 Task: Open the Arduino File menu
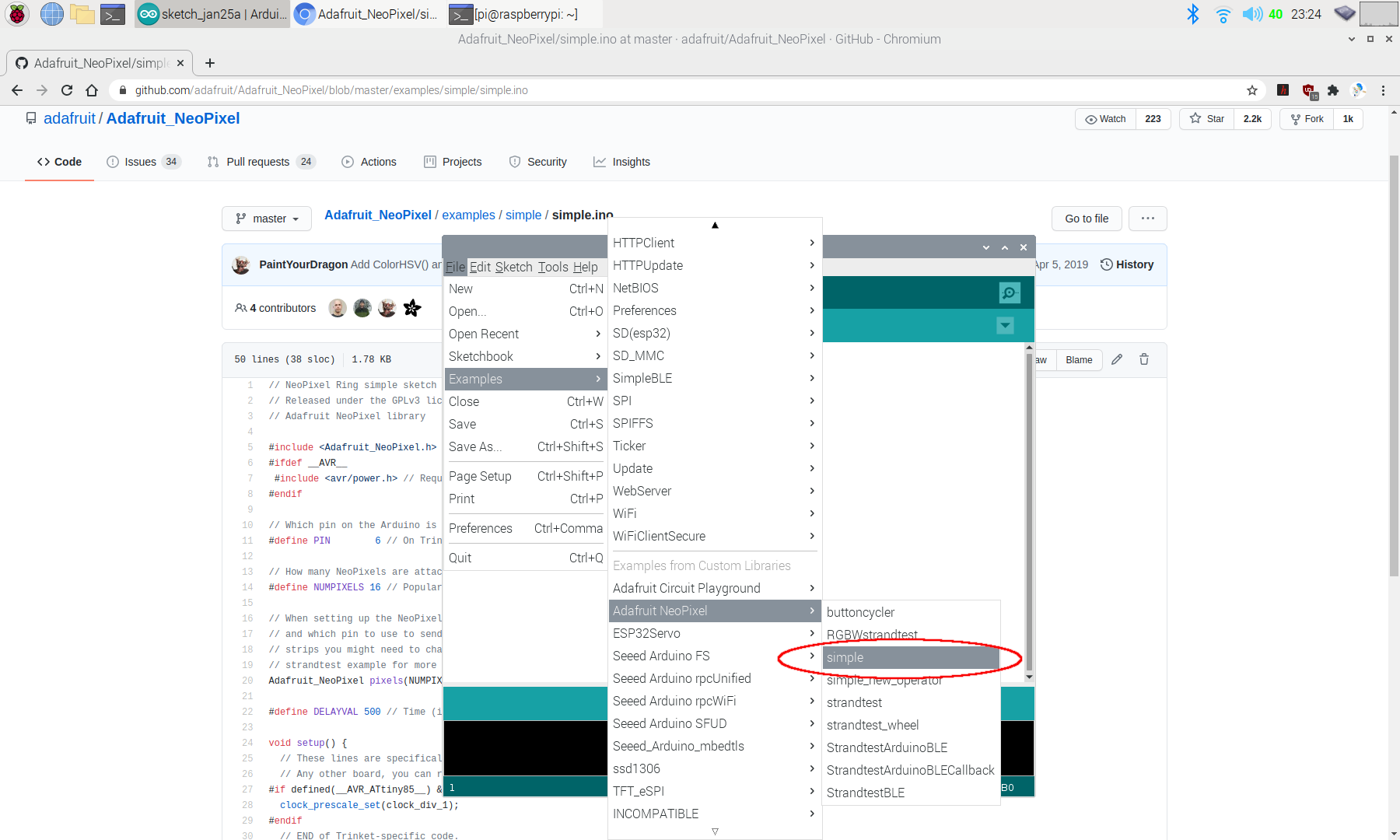pyautogui.click(x=455, y=267)
